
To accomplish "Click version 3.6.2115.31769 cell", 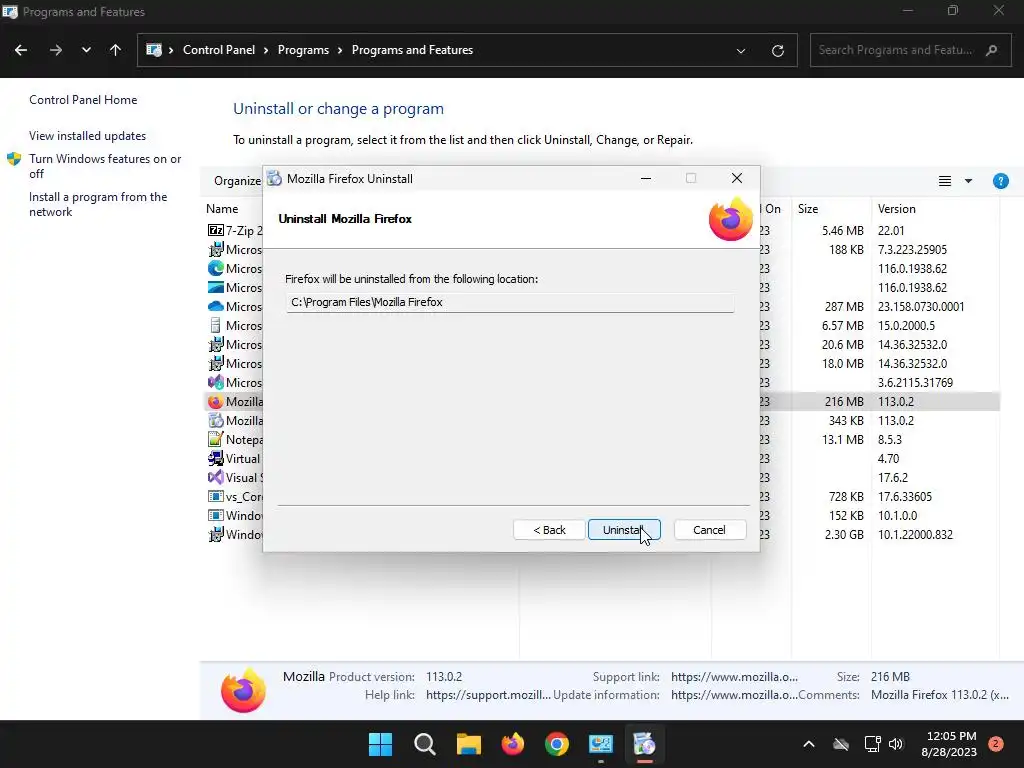I will pyautogui.click(x=915, y=383).
